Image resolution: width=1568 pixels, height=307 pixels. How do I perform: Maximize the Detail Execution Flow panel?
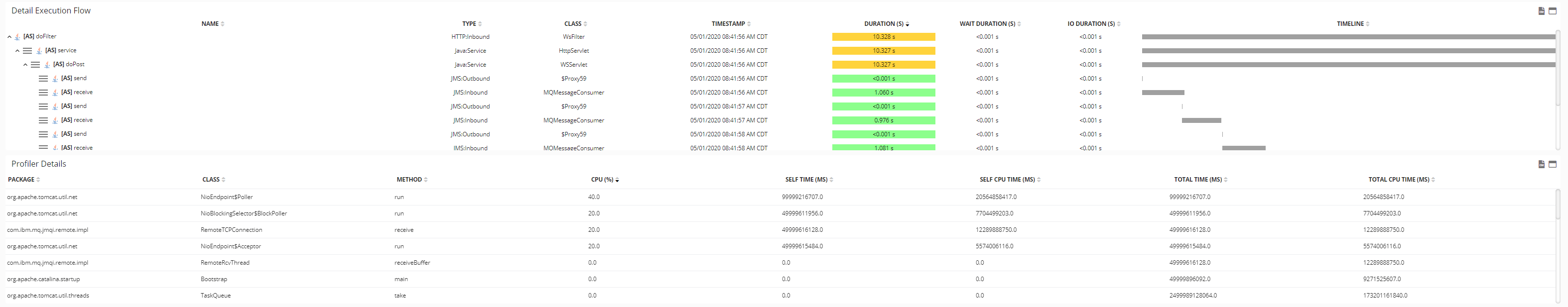(x=1552, y=11)
